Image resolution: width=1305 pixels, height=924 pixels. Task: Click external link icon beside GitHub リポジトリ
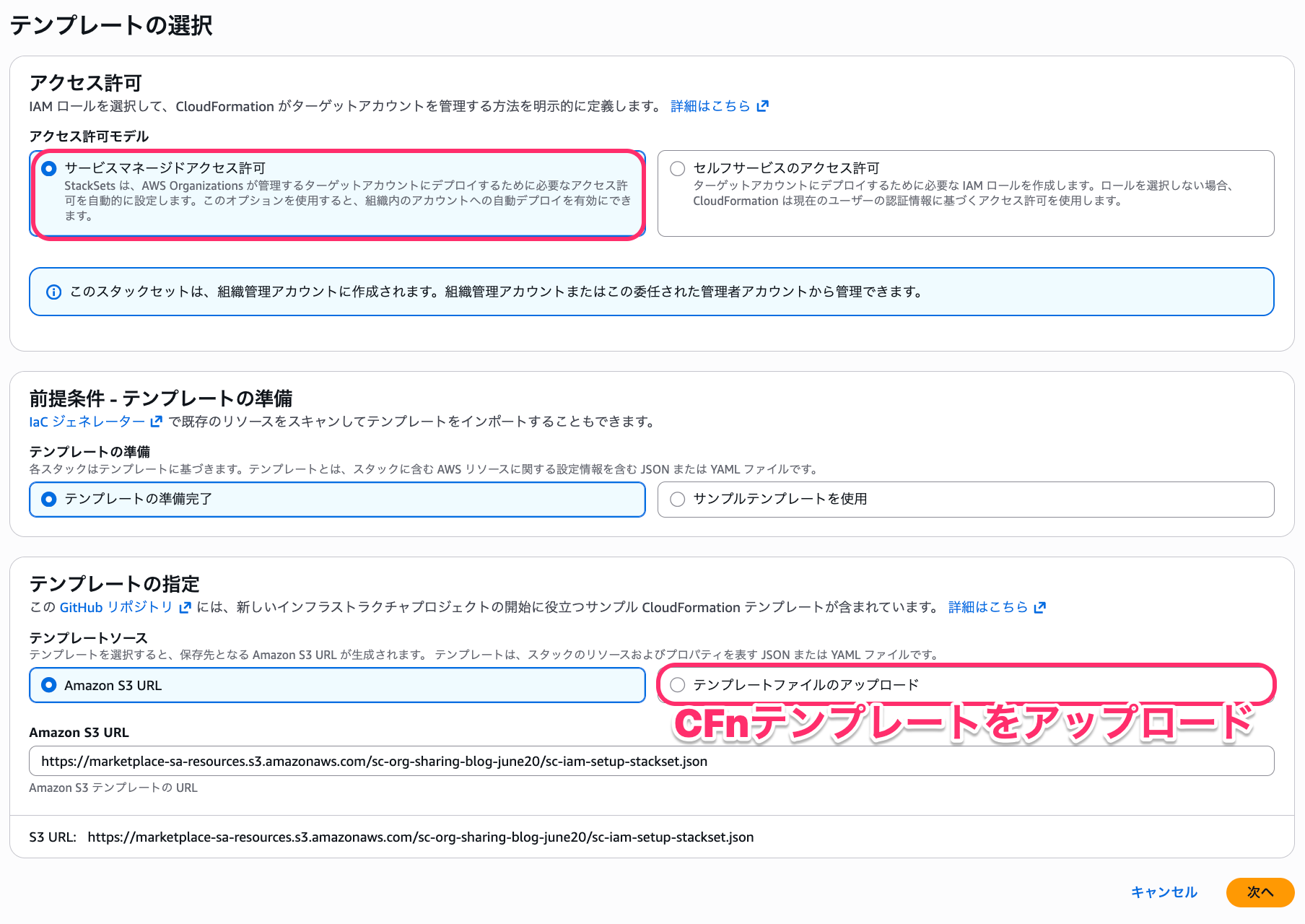[x=185, y=607]
